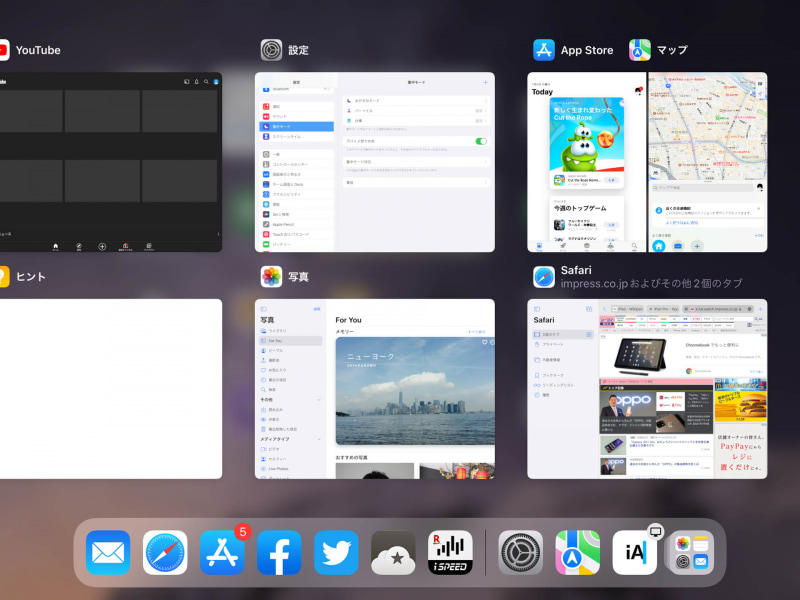Tap YouTube create plus button in the card
Viewport: 800px width, 600px height.
pyautogui.click(x=102, y=247)
